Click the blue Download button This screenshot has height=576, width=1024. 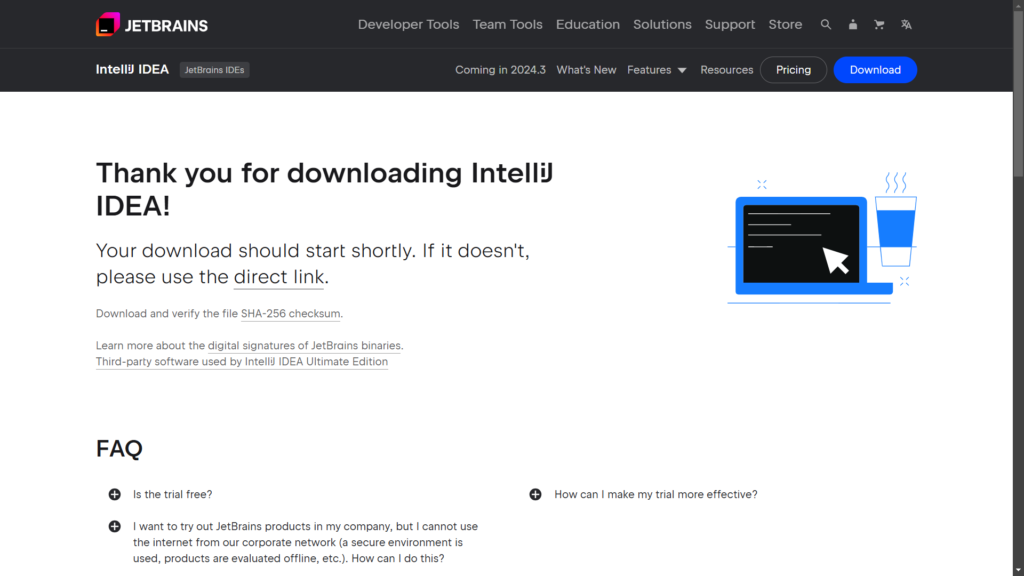pyautogui.click(x=875, y=70)
